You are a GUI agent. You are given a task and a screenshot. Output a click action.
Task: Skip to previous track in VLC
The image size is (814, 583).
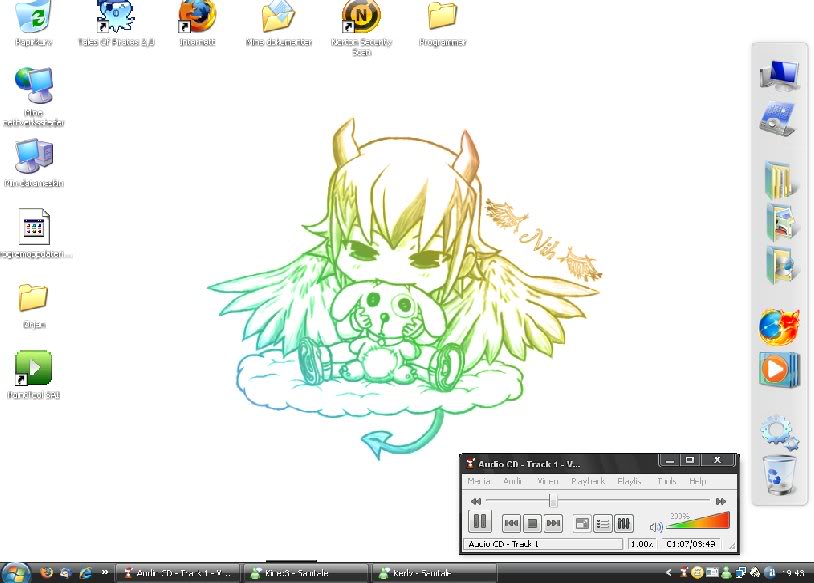(x=511, y=522)
